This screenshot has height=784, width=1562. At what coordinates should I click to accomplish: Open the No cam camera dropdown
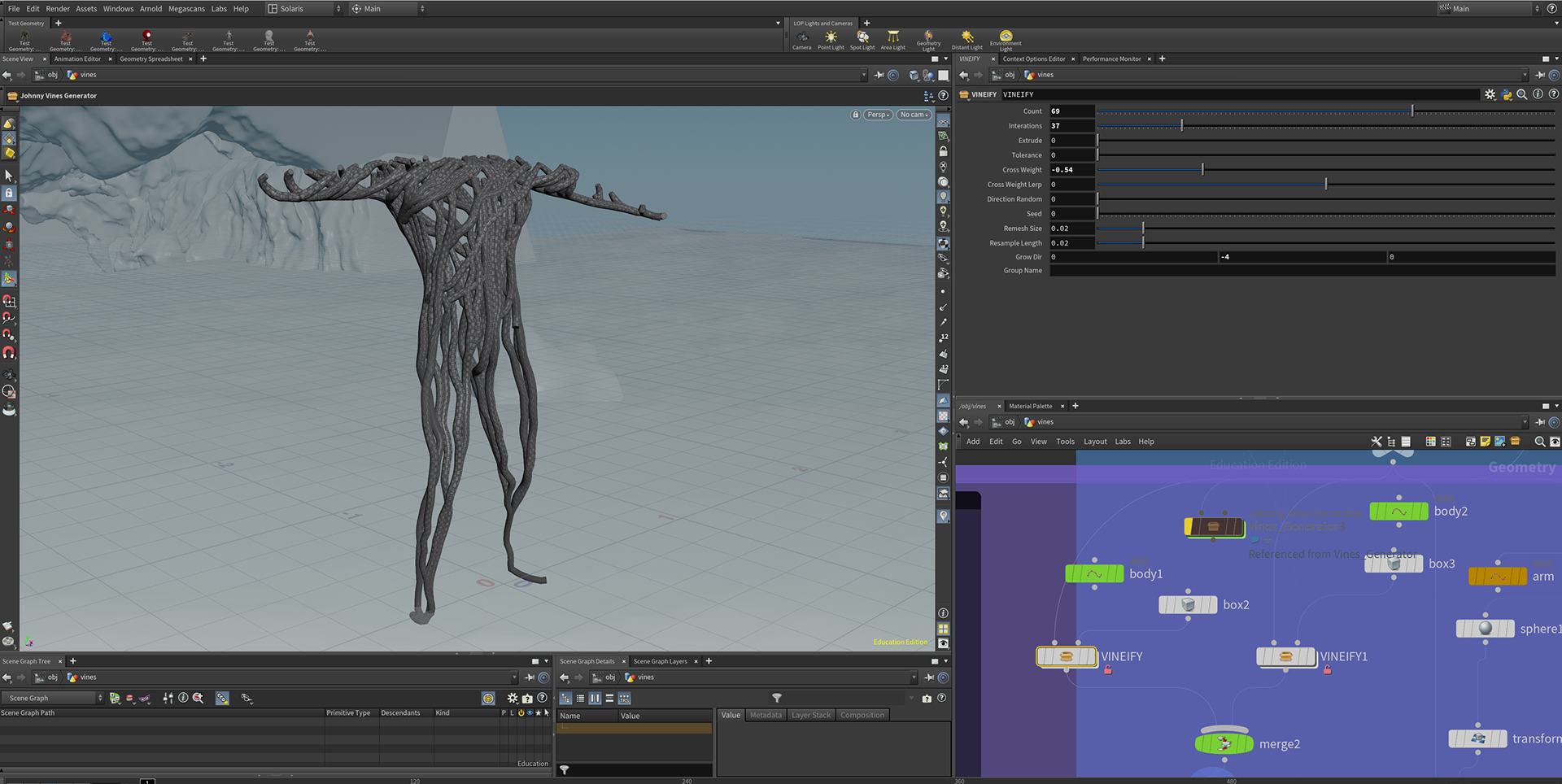tap(914, 115)
